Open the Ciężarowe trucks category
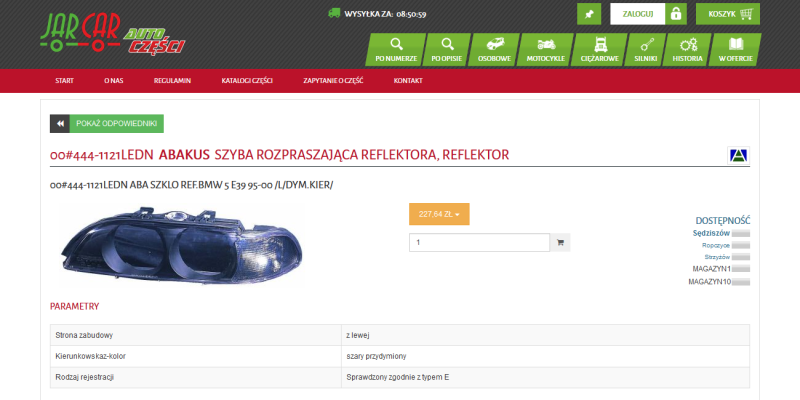 click(600, 50)
